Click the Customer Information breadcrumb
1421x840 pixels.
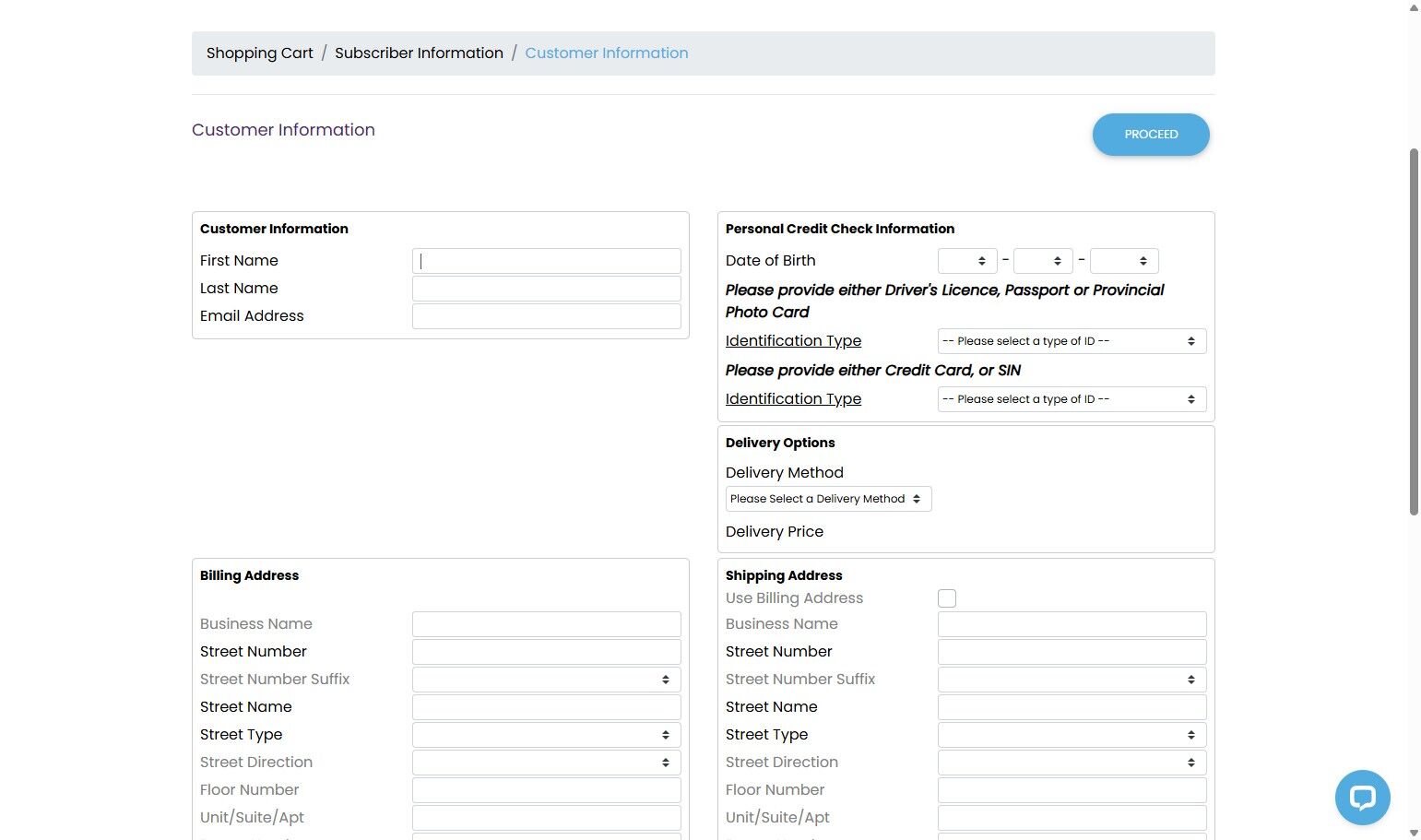[607, 53]
